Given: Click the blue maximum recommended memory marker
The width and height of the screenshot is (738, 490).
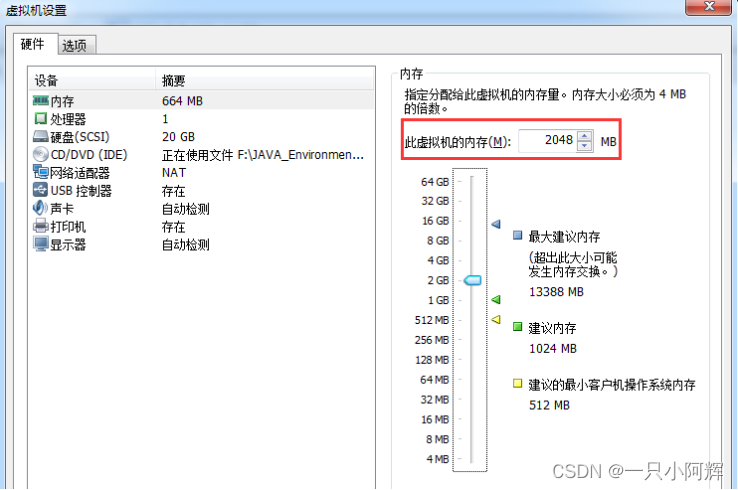Looking at the screenshot, I should tap(496, 224).
